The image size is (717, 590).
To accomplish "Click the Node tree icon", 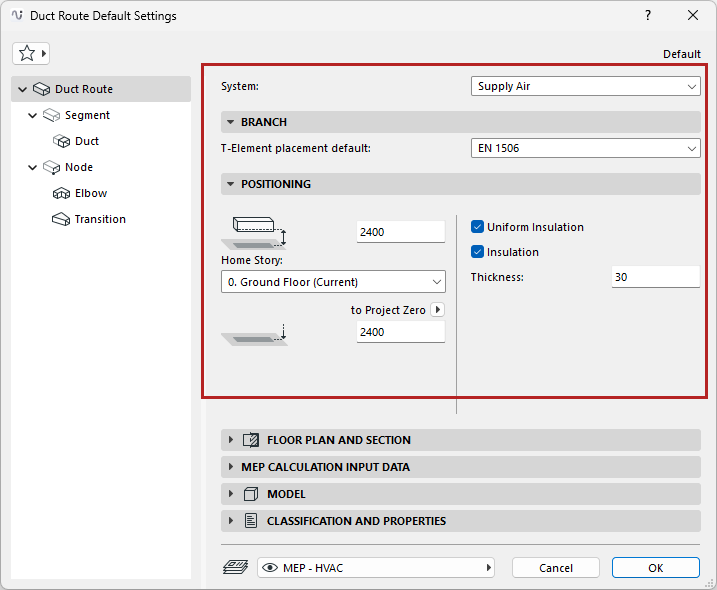I will (x=52, y=167).
